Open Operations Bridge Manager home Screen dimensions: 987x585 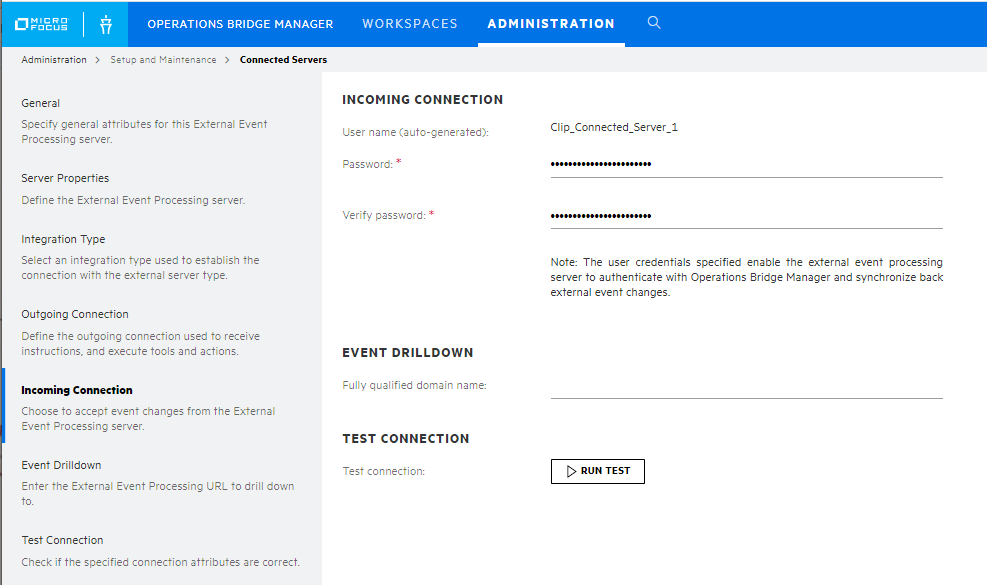tap(240, 24)
